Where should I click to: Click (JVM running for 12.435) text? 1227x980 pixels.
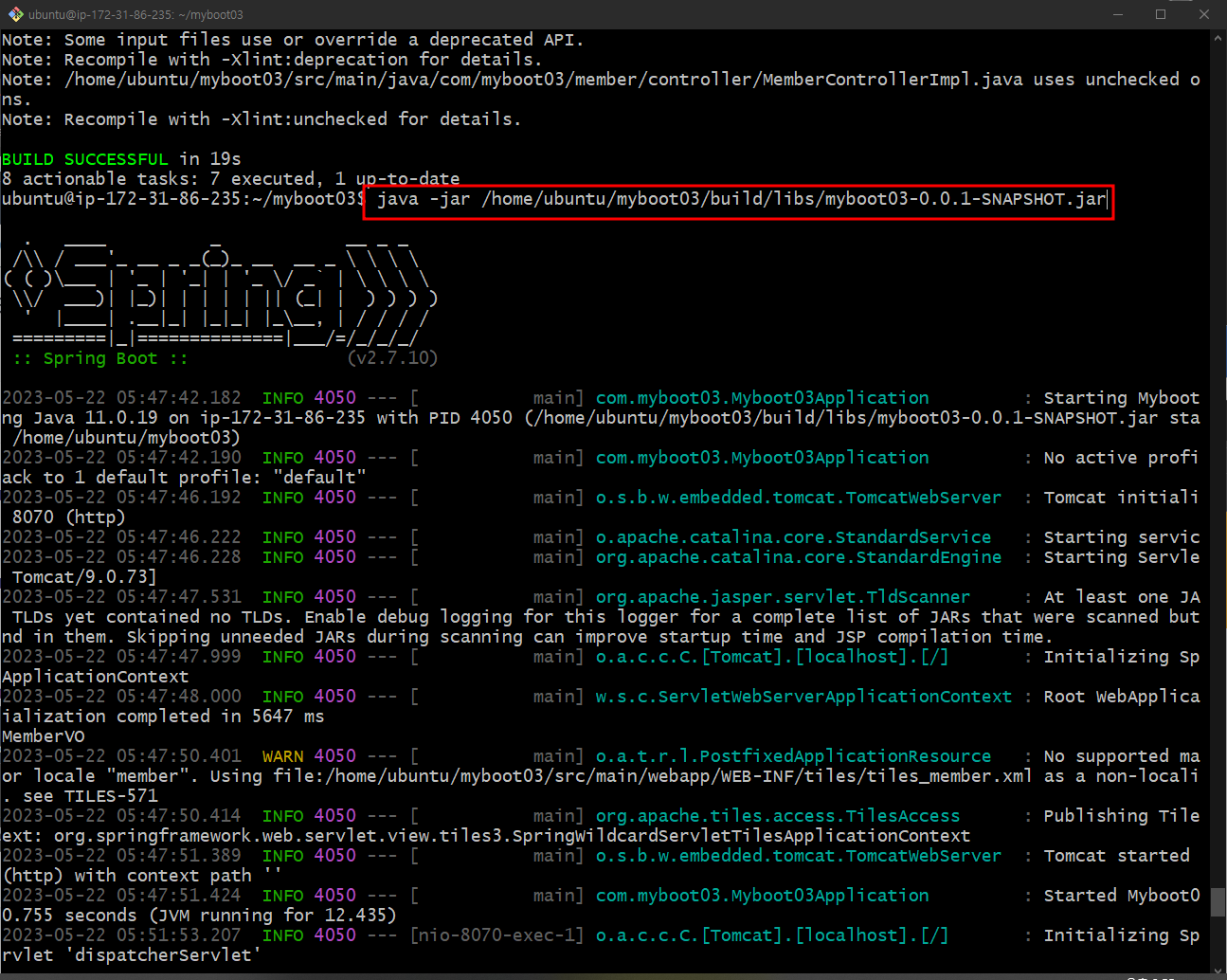[x=273, y=916]
